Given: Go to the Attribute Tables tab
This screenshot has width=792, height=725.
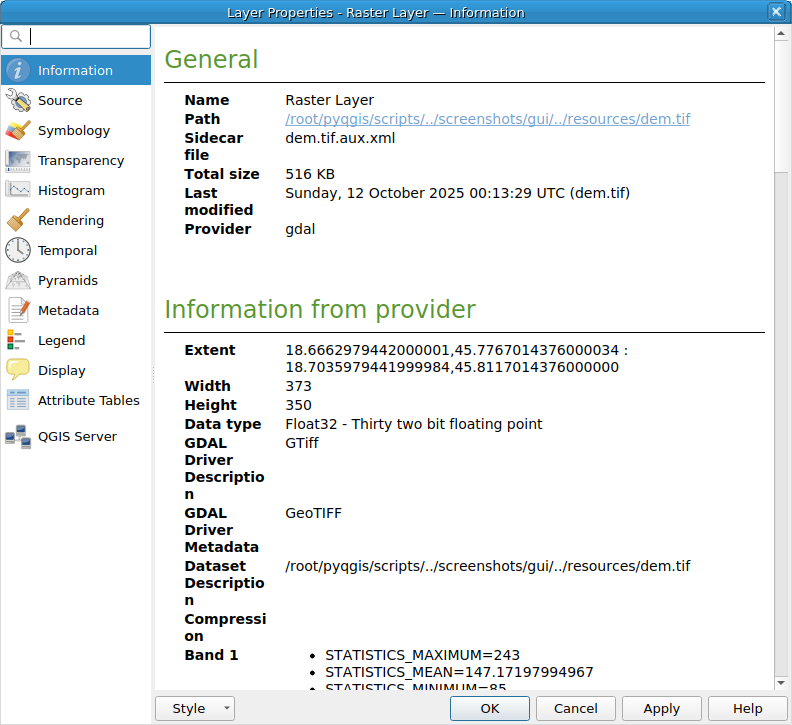Looking at the screenshot, I should (88, 400).
